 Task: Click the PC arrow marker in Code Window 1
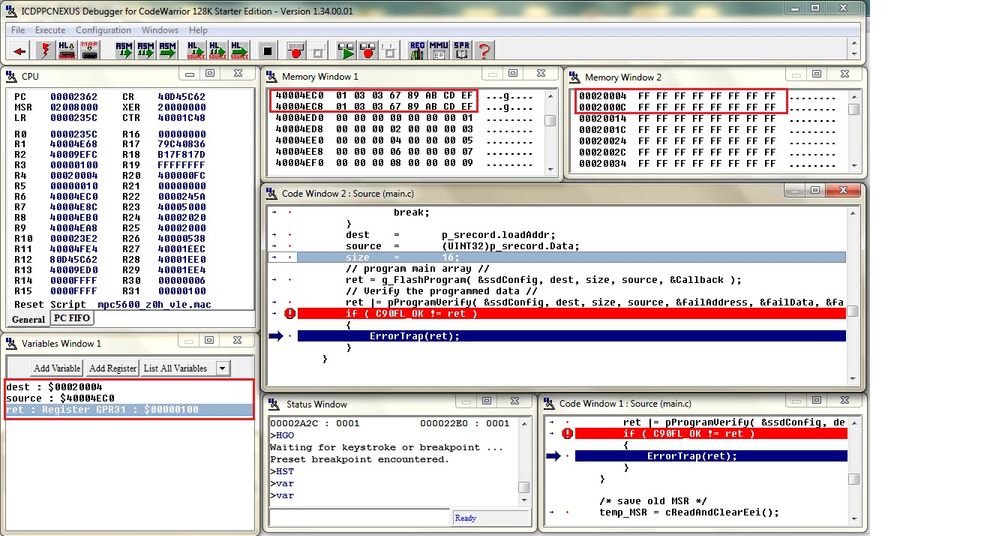(x=553, y=456)
